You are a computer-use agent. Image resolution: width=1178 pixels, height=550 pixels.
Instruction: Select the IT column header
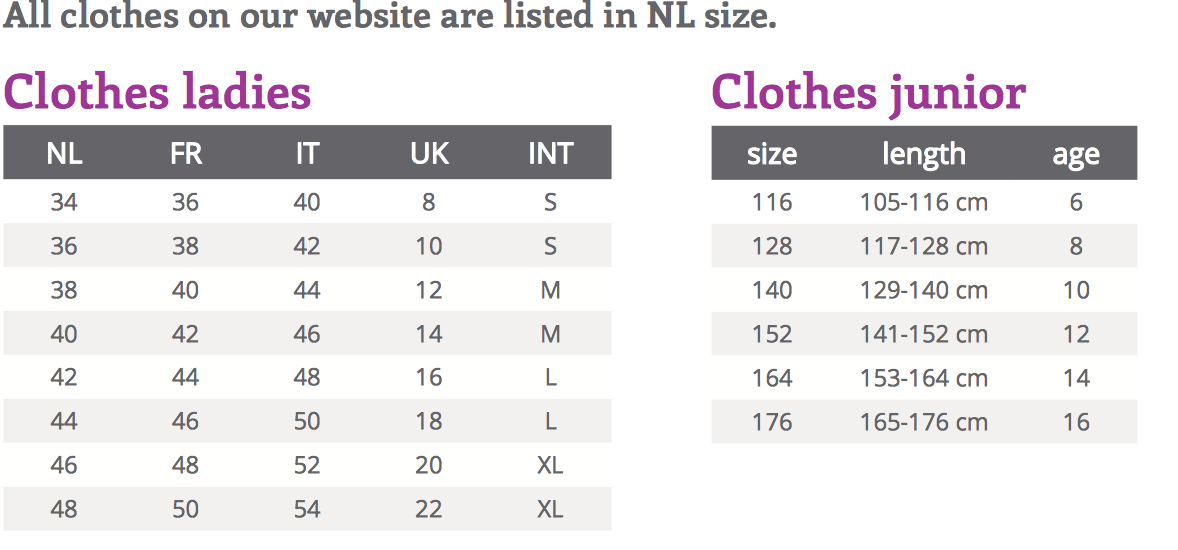coord(307,153)
